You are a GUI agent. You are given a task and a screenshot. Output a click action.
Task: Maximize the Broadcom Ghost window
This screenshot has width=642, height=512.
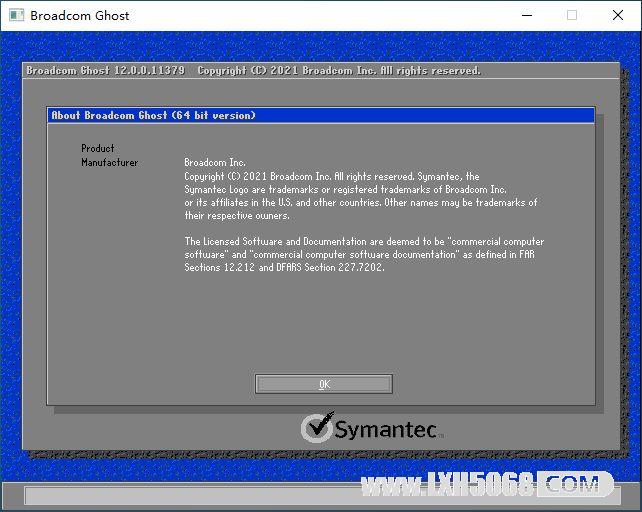click(572, 16)
